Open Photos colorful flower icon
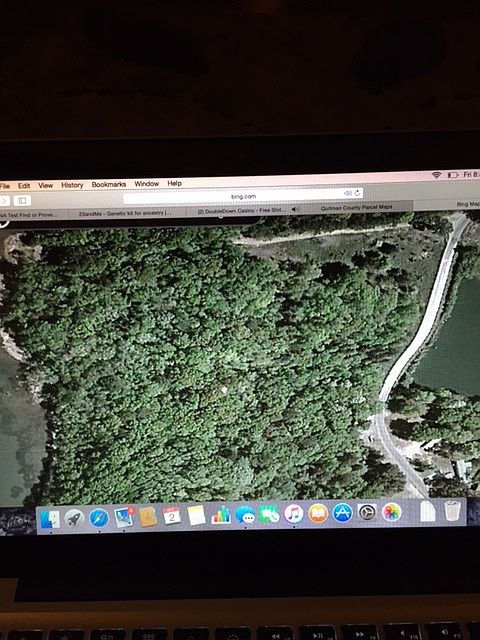The width and height of the screenshot is (480, 640). tap(392, 512)
